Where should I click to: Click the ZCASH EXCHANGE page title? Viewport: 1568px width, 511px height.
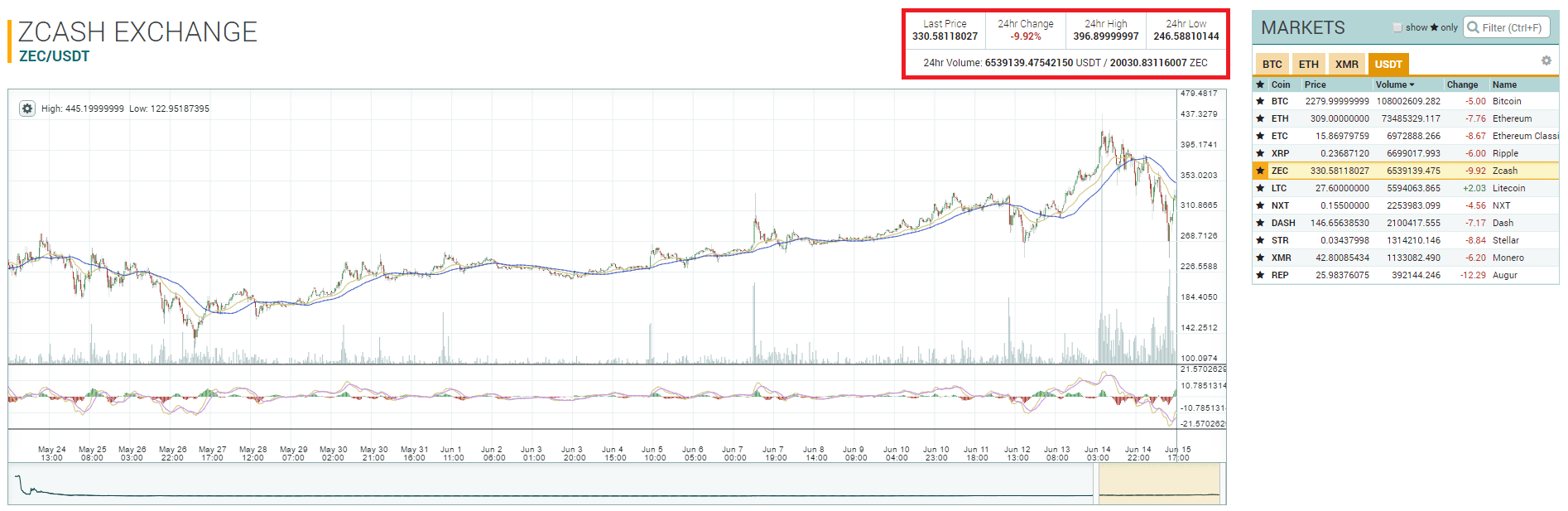[137, 31]
